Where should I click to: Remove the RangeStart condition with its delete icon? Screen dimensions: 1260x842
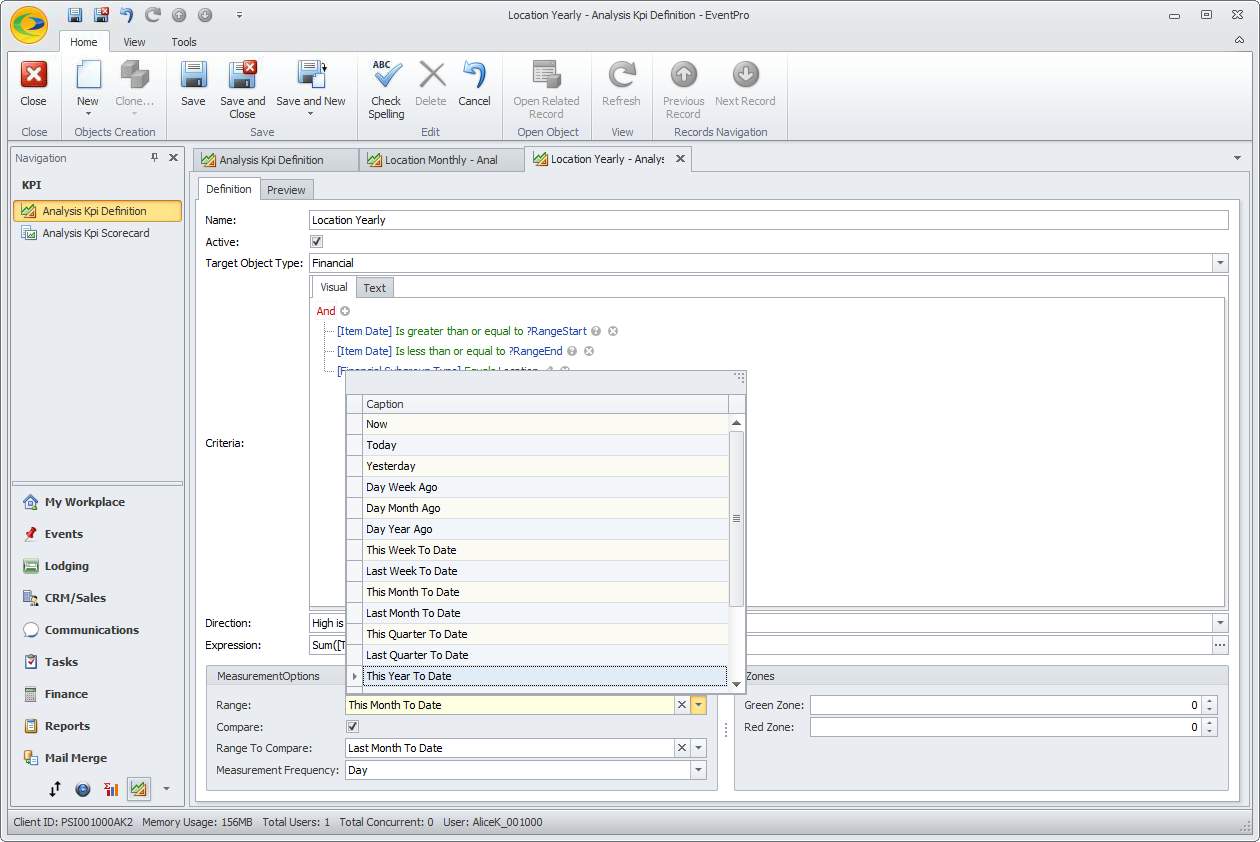point(613,331)
